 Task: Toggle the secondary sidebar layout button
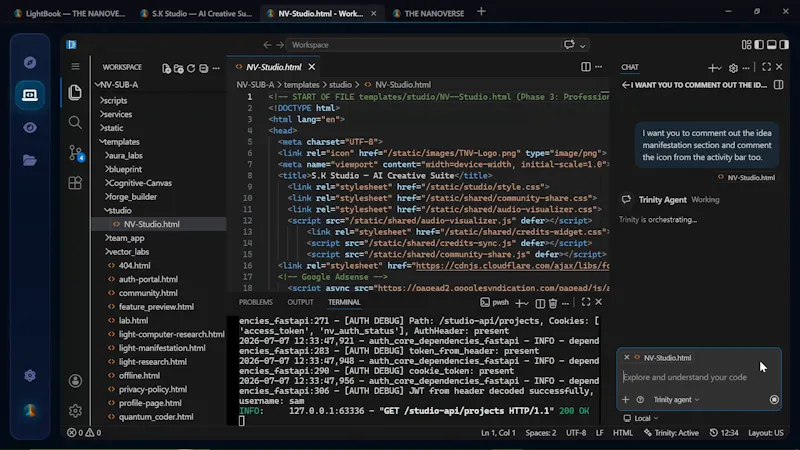pyautogui.click(x=784, y=45)
